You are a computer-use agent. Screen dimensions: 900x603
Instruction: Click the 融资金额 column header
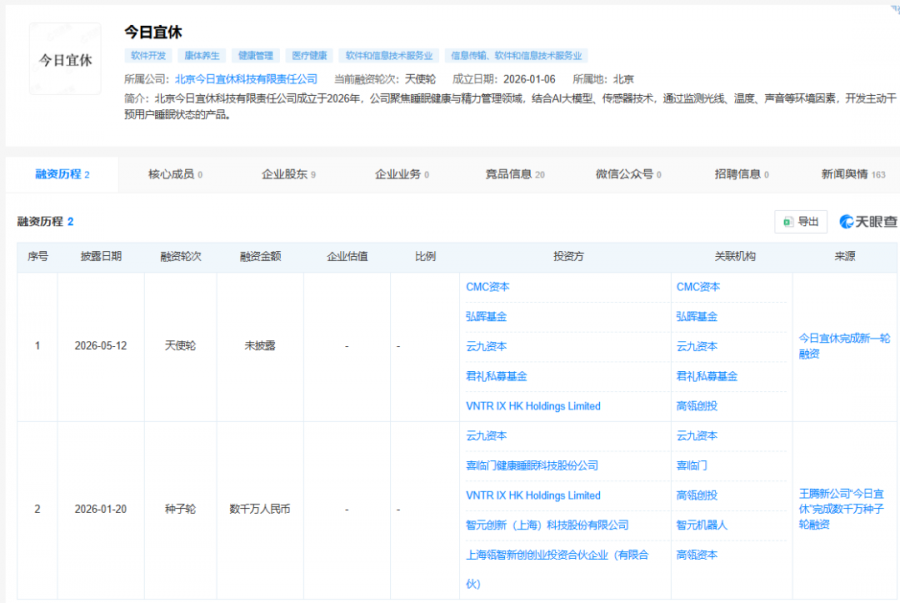coord(261,256)
